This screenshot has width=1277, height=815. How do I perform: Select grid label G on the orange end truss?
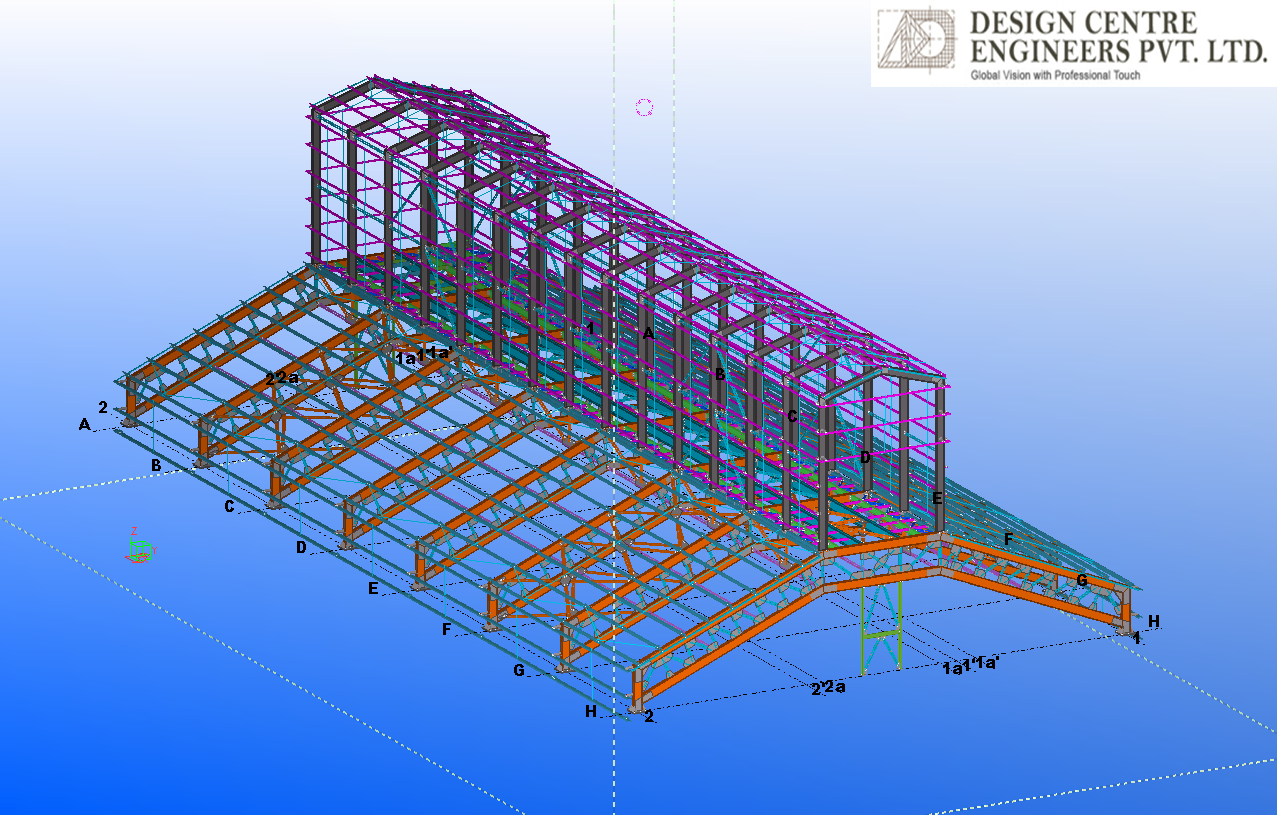tap(1081, 580)
